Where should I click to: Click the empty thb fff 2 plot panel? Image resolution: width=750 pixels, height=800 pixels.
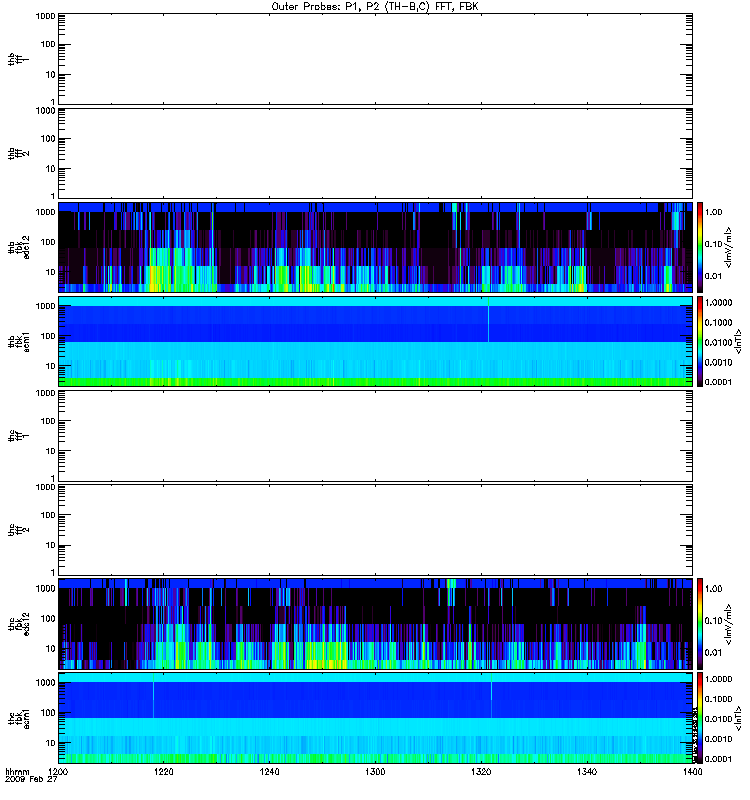(x=376, y=153)
